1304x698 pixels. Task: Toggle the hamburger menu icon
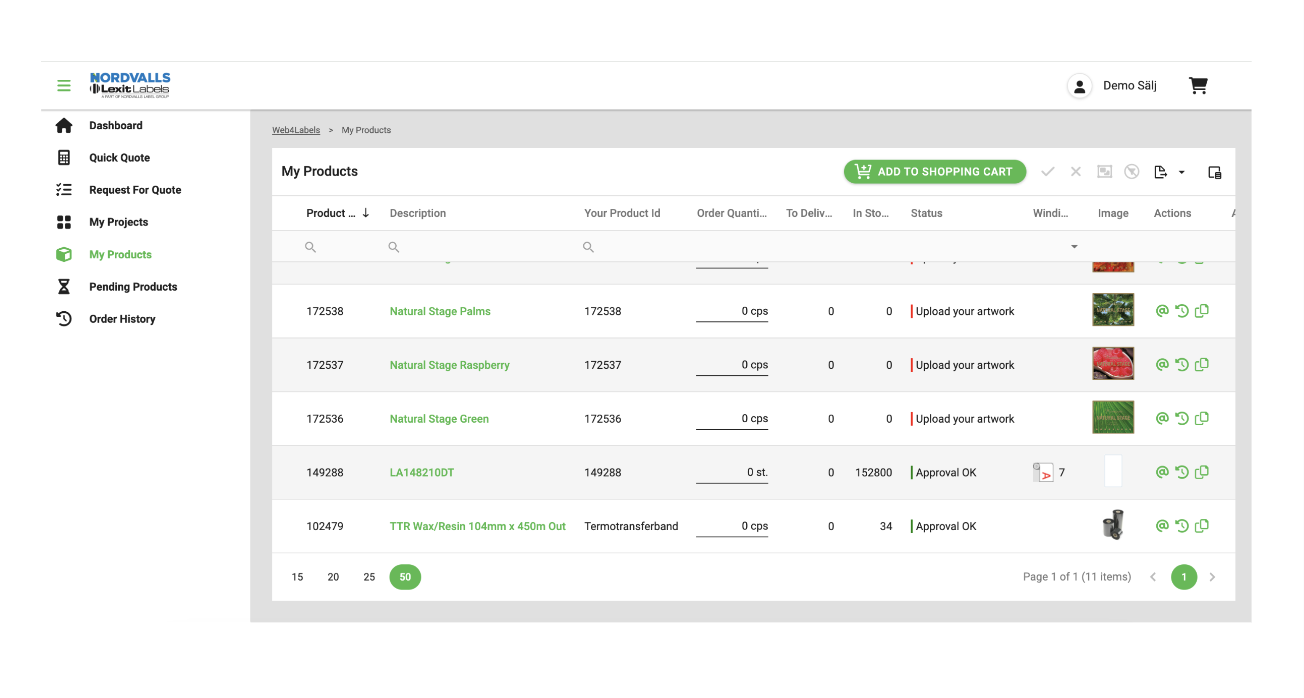click(64, 86)
